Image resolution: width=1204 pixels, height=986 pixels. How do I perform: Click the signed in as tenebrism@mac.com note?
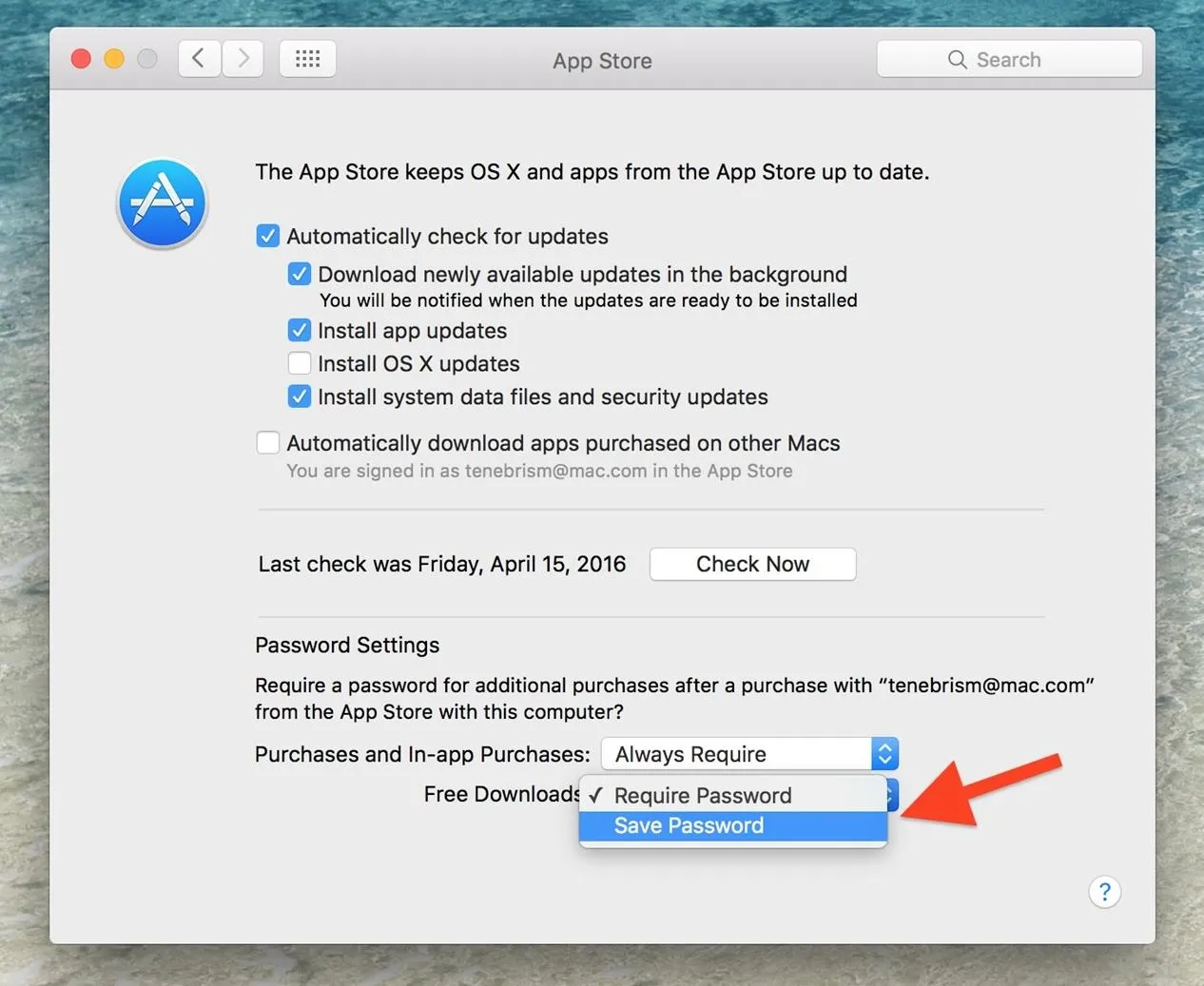(539, 471)
